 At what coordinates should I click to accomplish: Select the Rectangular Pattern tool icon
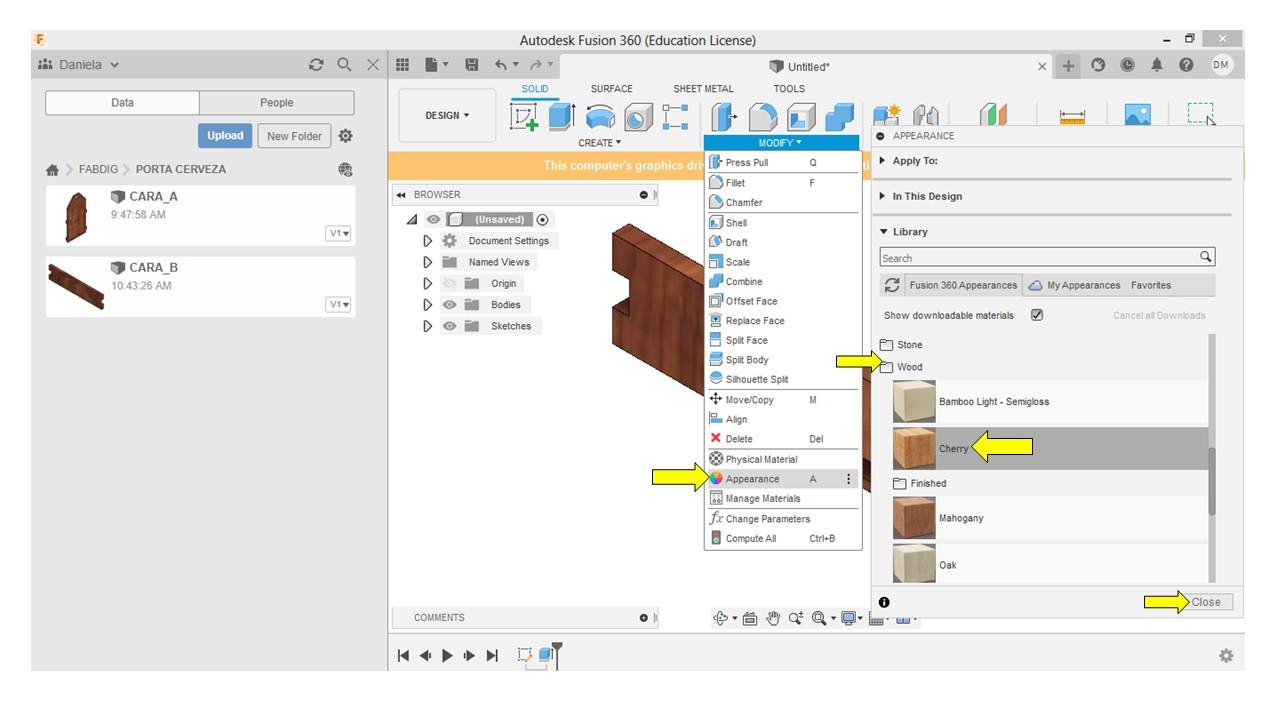(676, 117)
